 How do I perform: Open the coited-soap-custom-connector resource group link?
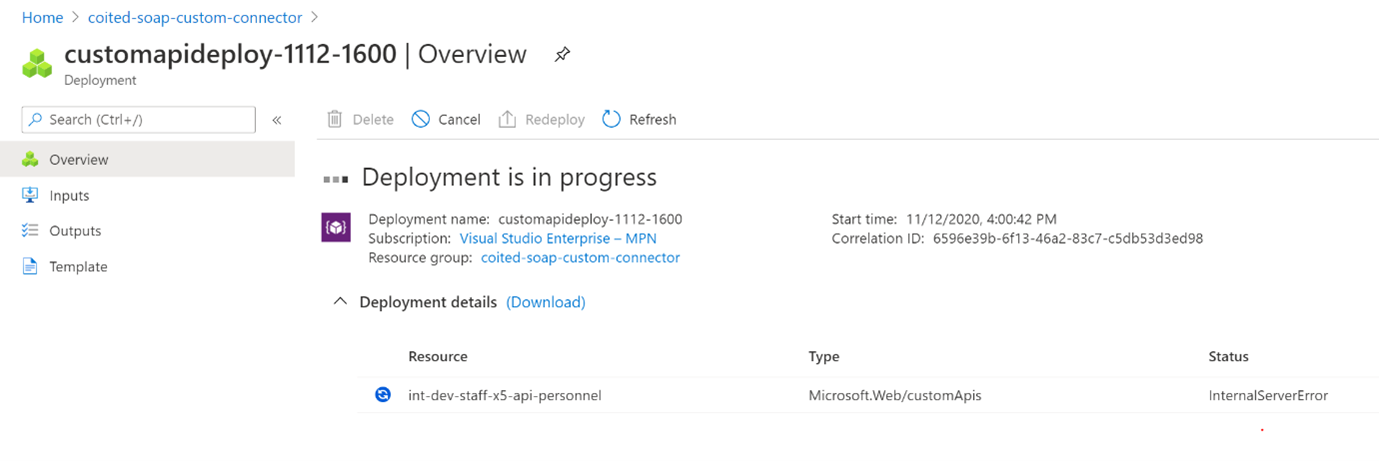coord(580,257)
